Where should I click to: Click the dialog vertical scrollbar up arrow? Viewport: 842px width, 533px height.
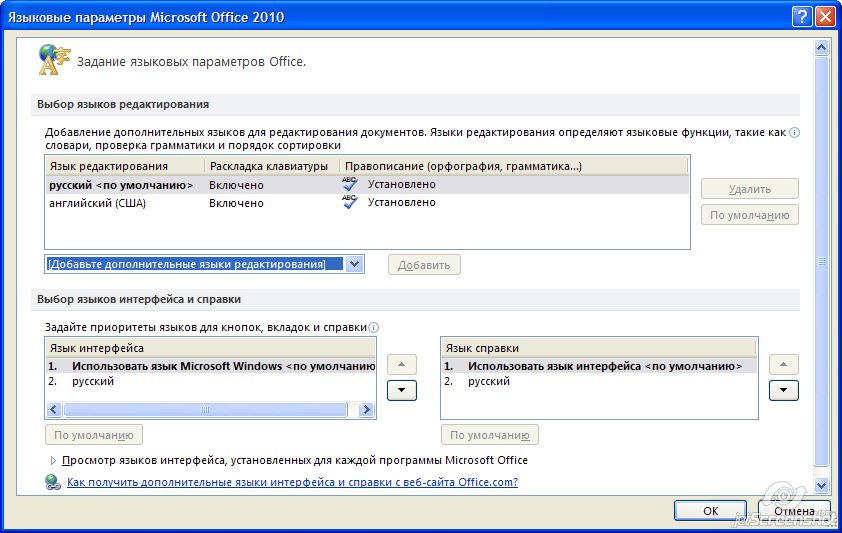(x=822, y=48)
